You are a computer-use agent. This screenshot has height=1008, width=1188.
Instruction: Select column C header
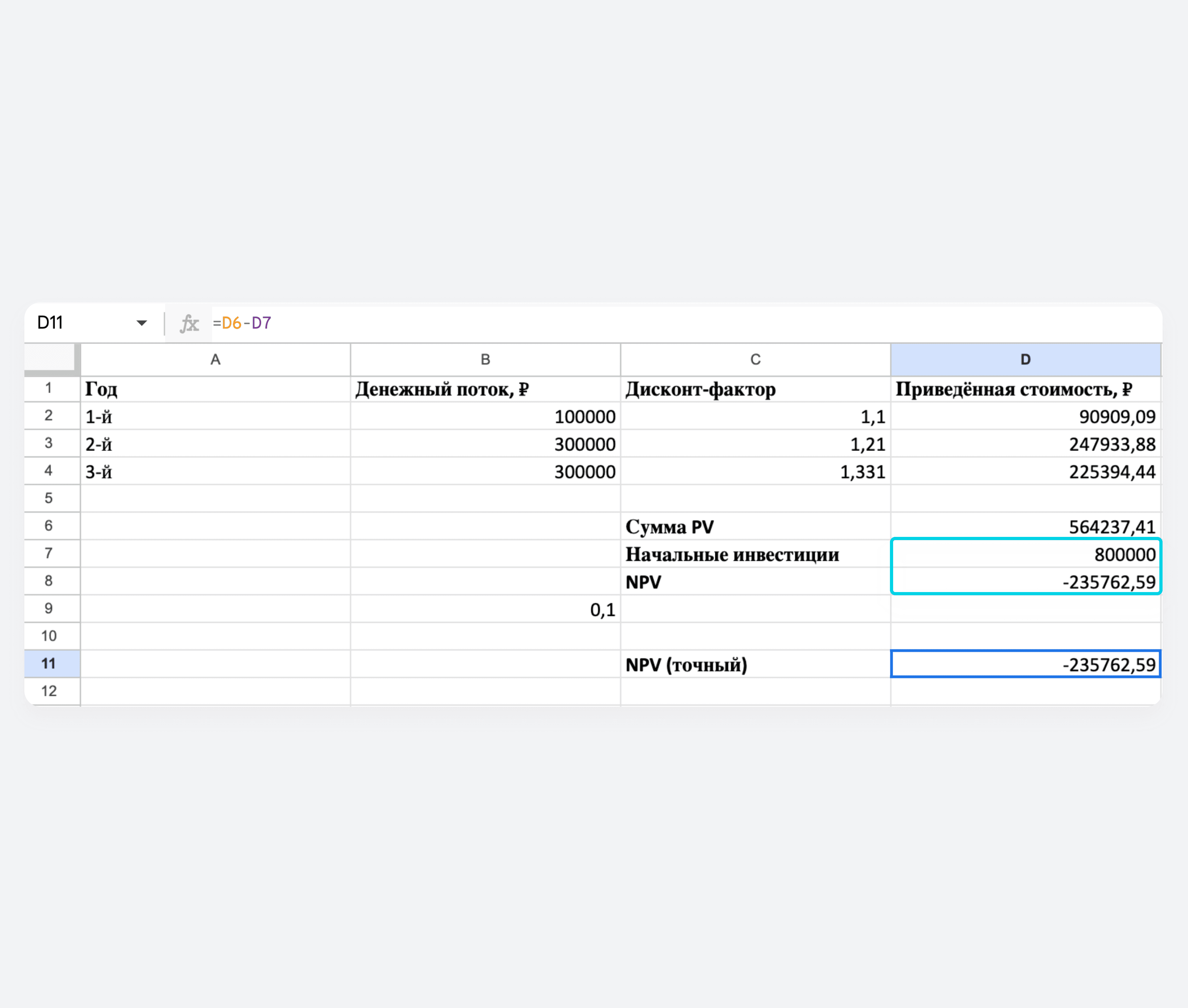pyautogui.click(x=755, y=359)
